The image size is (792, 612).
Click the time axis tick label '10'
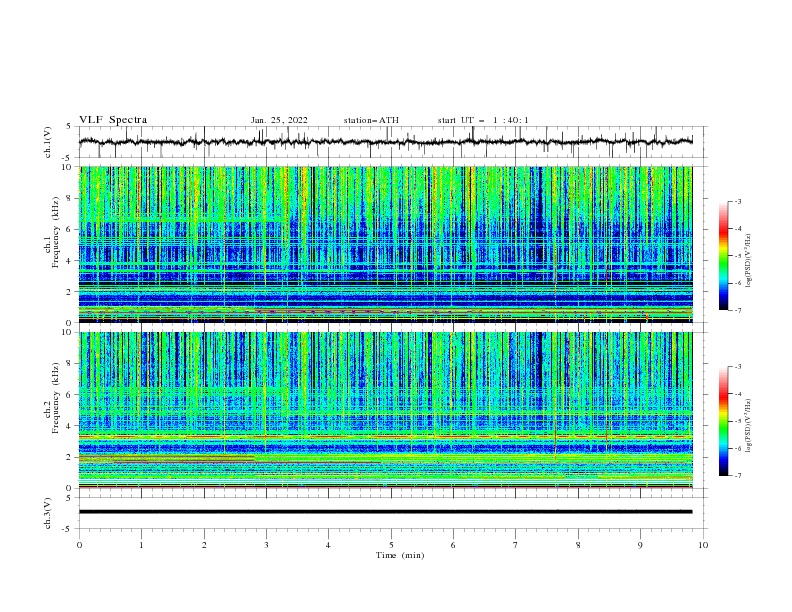[703, 545]
